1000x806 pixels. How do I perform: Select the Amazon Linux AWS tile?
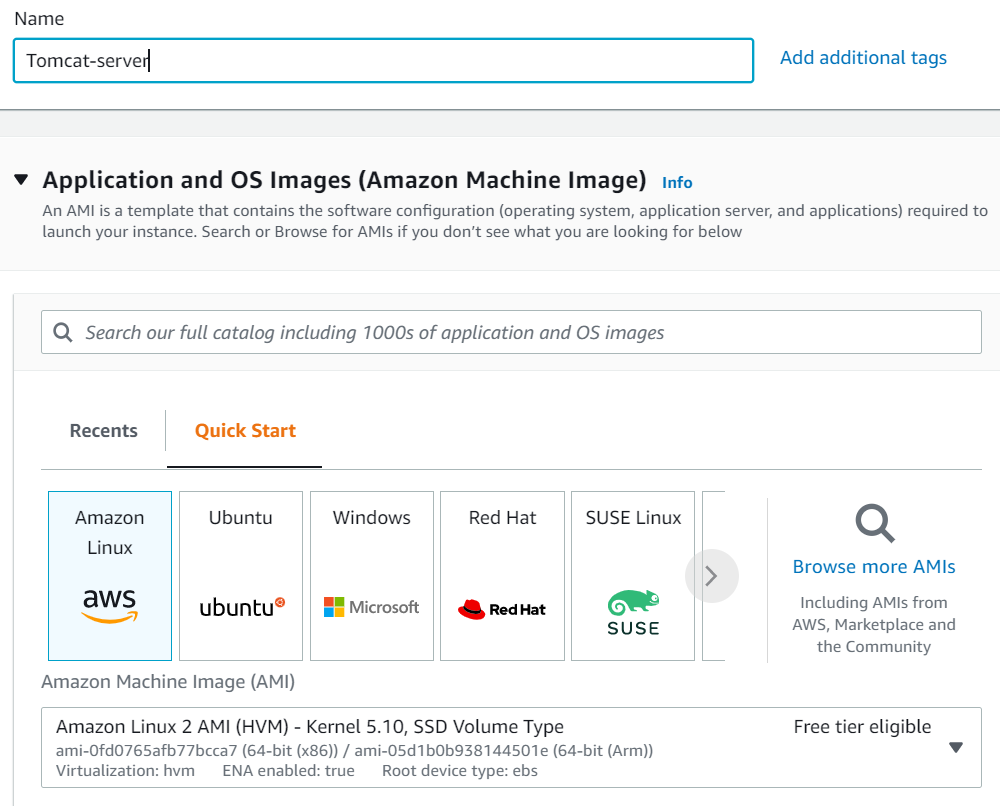click(110, 576)
